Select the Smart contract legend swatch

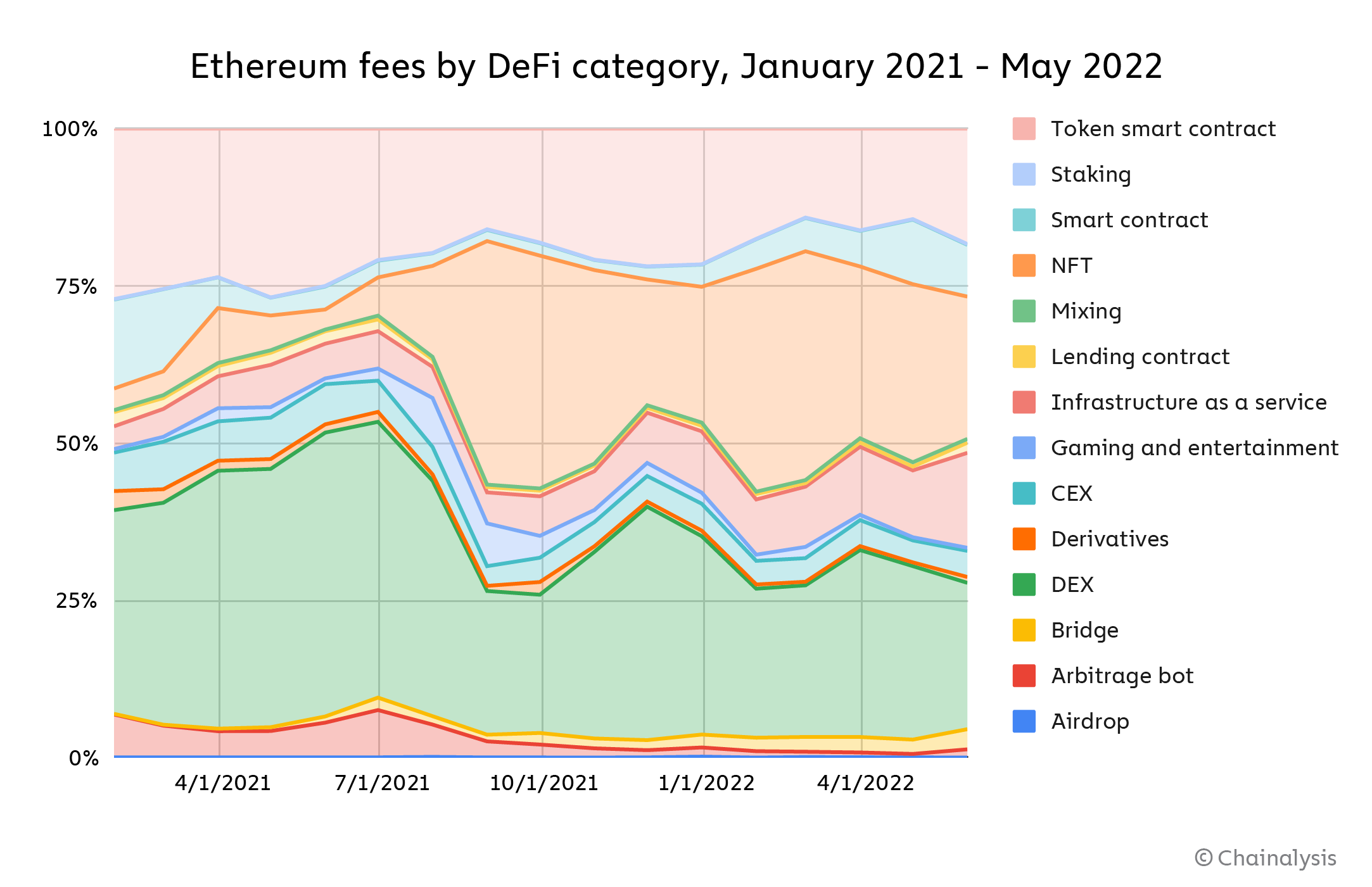(1024, 220)
